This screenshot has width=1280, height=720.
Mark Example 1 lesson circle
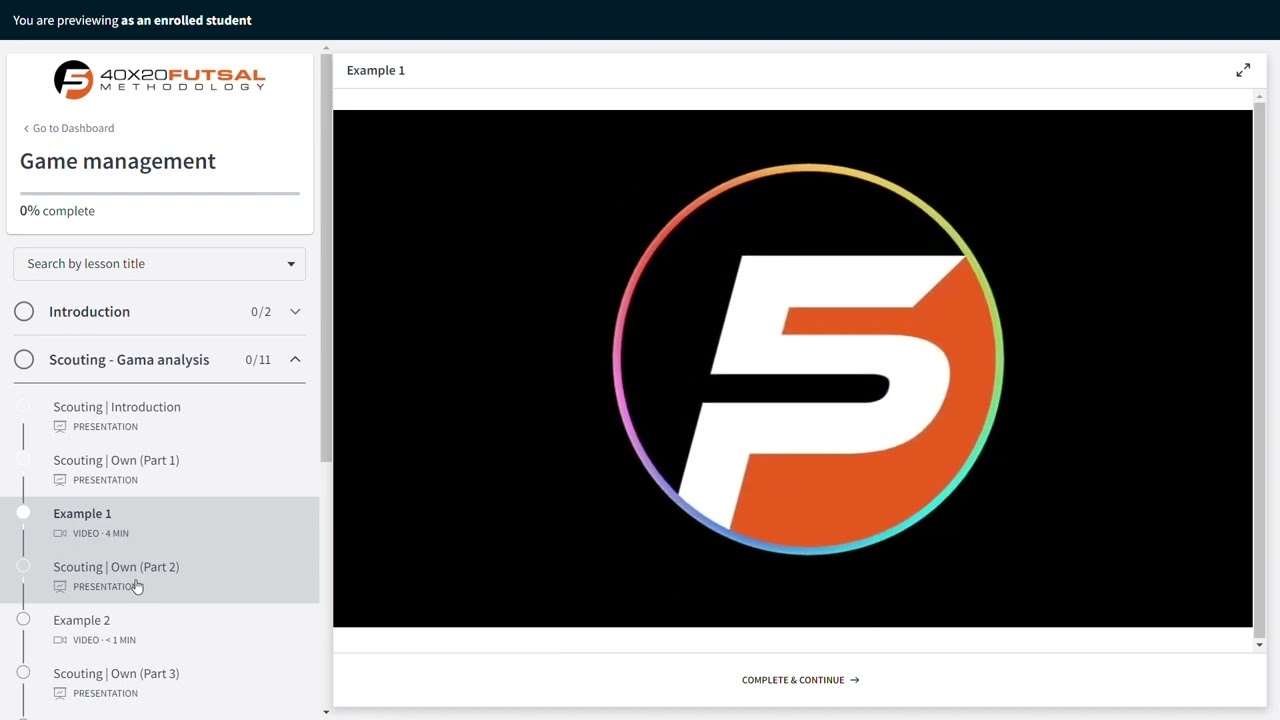[x=23, y=513]
